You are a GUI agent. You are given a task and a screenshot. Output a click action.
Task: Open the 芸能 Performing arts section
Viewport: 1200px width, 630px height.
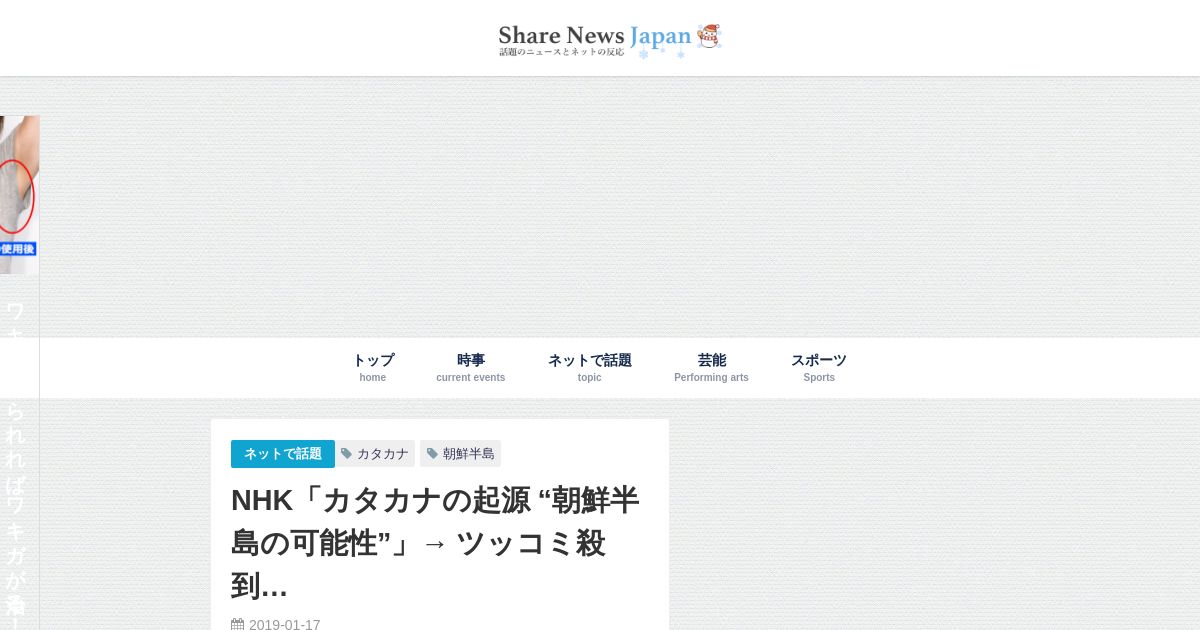click(x=711, y=367)
